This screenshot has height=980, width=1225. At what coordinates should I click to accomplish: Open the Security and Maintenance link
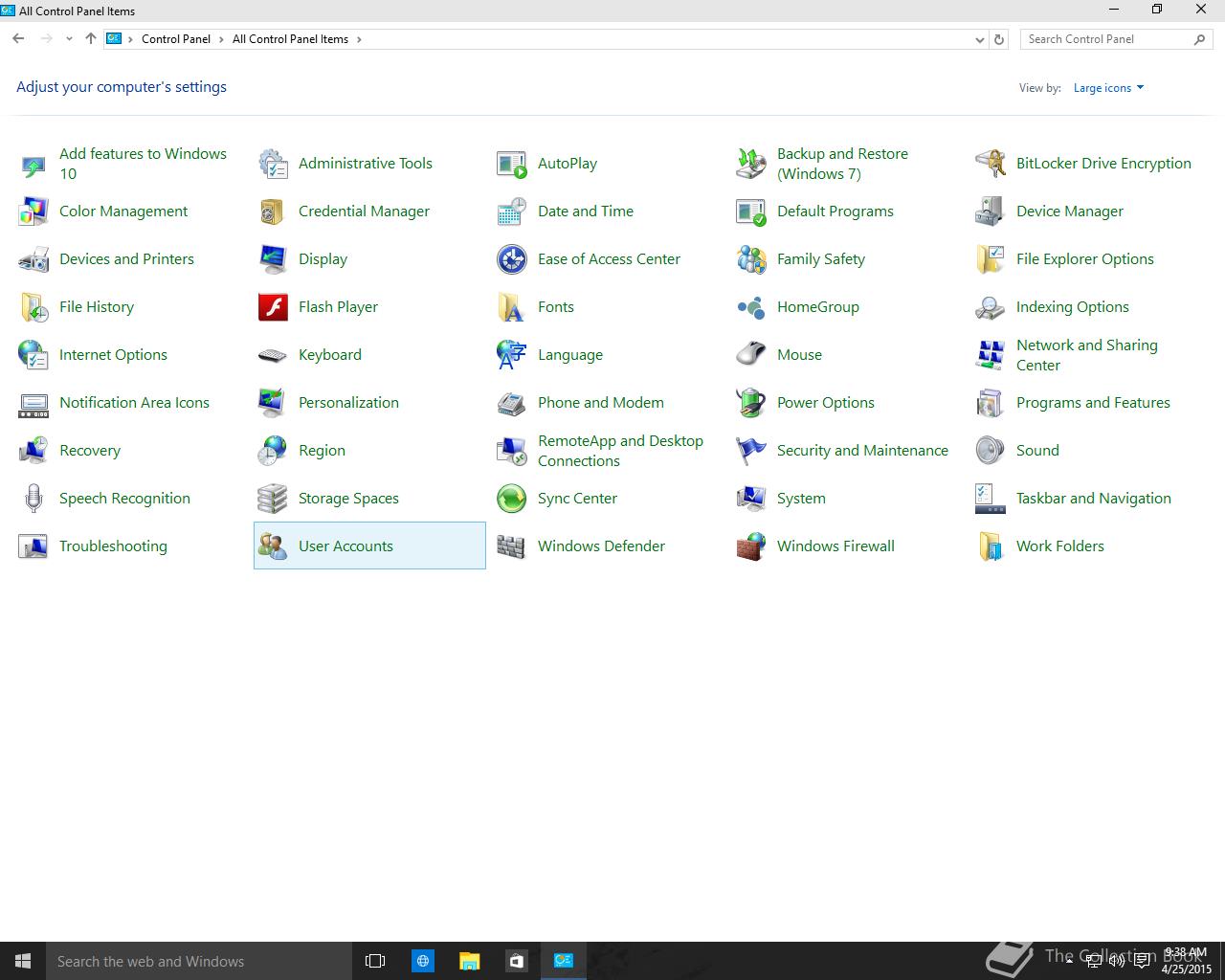(862, 451)
